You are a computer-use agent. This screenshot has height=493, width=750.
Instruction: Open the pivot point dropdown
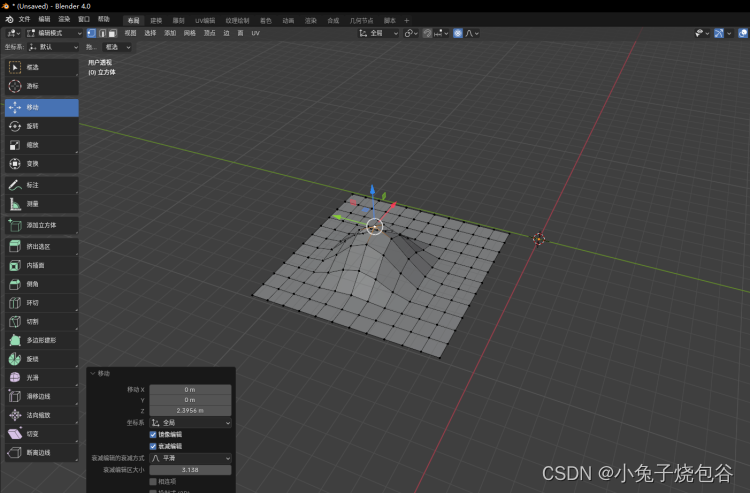click(x=411, y=33)
